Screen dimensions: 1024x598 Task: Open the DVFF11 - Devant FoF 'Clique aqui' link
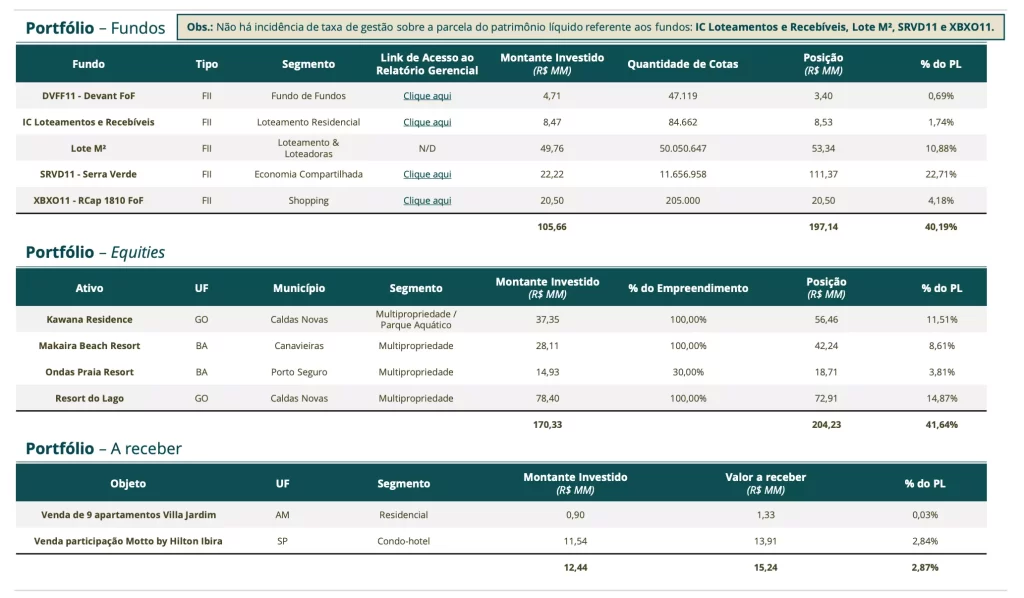[x=427, y=96]
